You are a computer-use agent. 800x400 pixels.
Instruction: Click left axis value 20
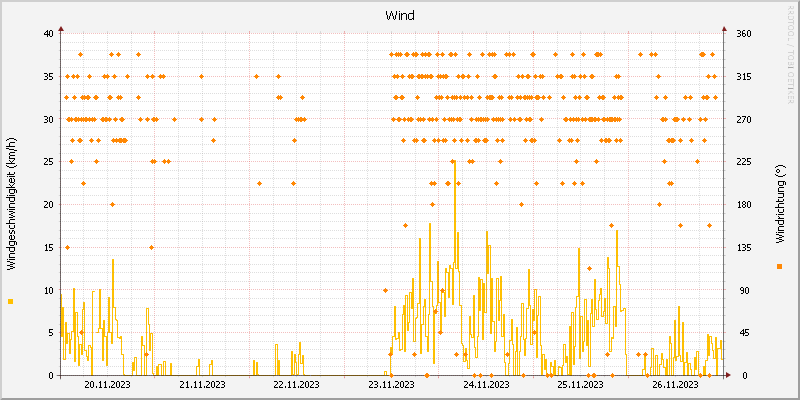pos(48,205)
